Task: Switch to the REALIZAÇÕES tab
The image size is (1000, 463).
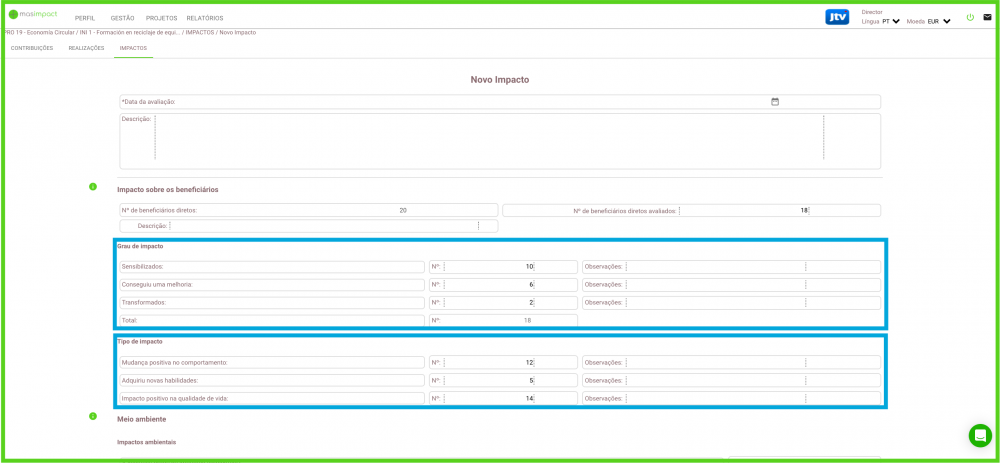Action: tap(86, 48)
